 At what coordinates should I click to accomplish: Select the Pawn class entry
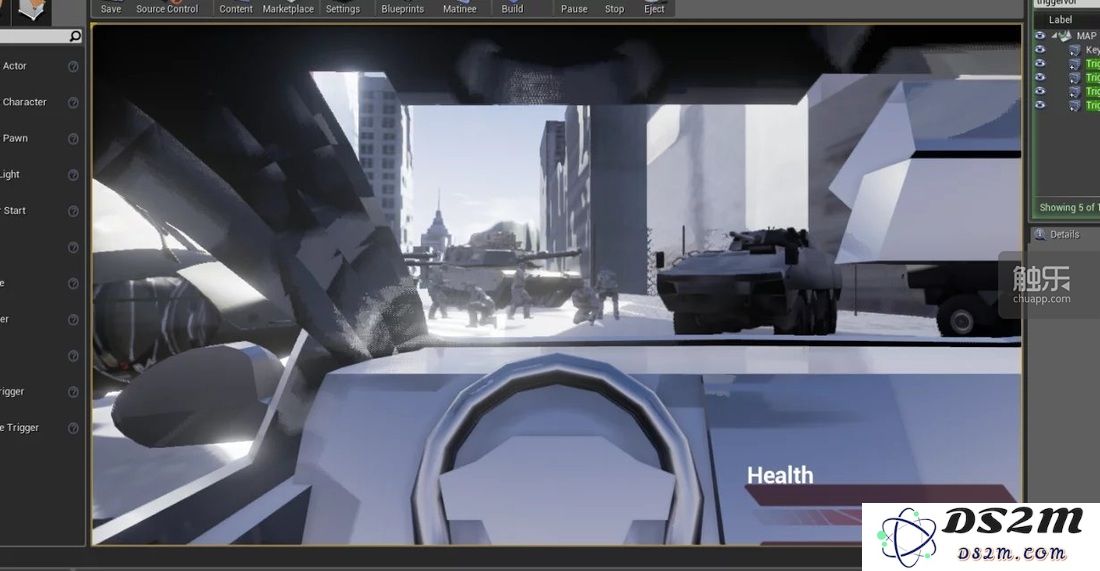coord(15,138)
